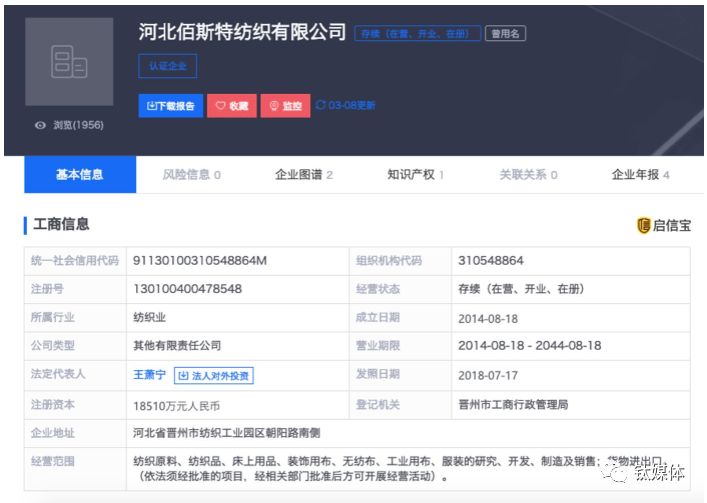
Task: View the 企业年报 tab
Action: pyautogui.click(x=640, y=174)
